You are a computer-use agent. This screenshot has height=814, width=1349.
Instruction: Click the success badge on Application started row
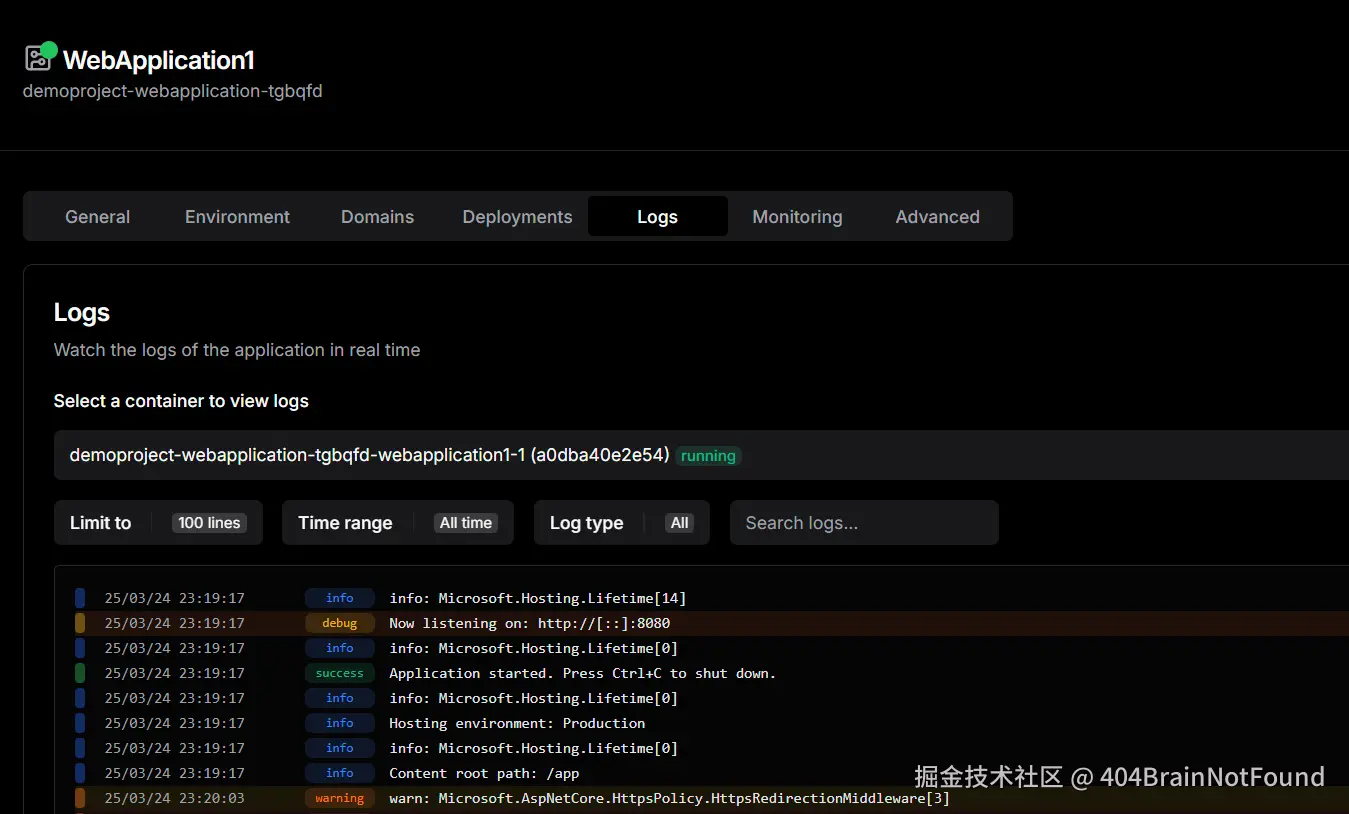point(340,673)
